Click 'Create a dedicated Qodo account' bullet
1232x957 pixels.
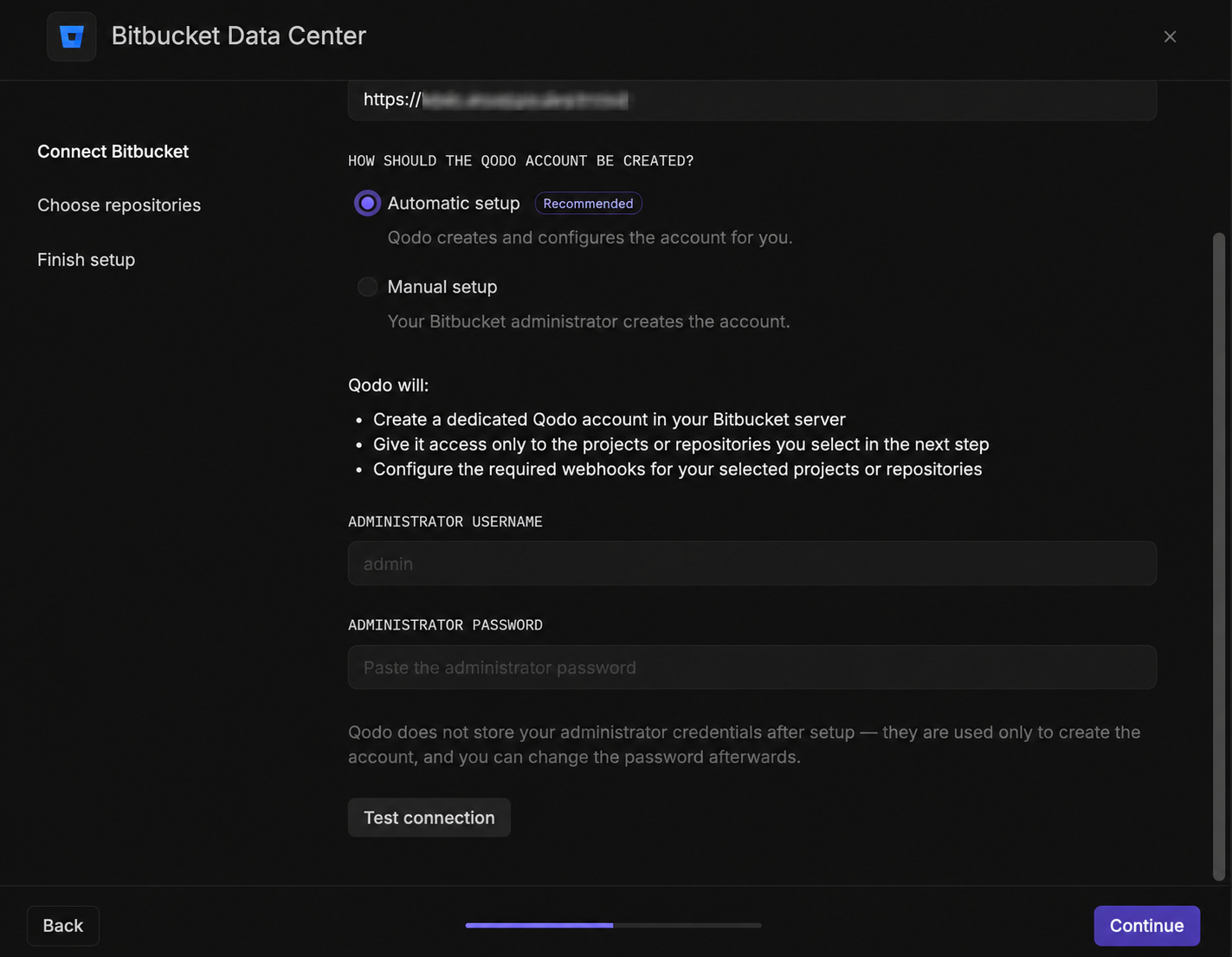(610, 419)
